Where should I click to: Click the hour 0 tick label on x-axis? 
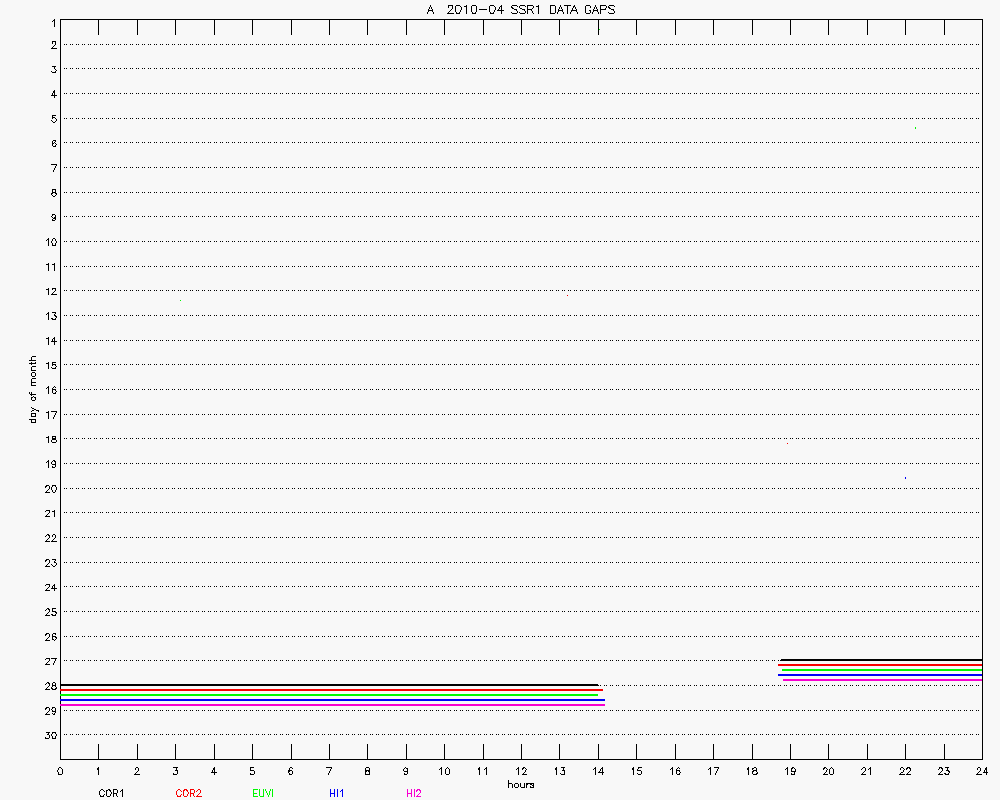click(x=60, y=771)
